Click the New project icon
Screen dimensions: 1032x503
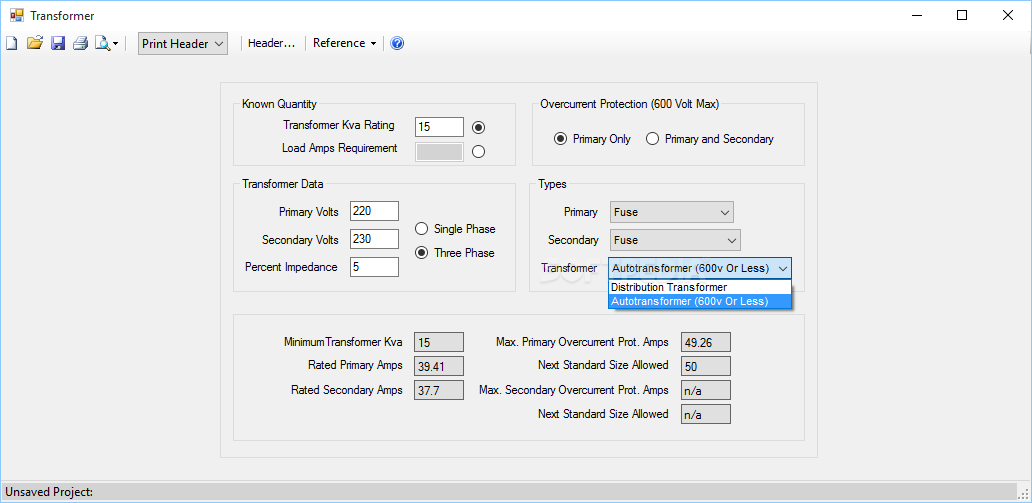tap(11, 43)
